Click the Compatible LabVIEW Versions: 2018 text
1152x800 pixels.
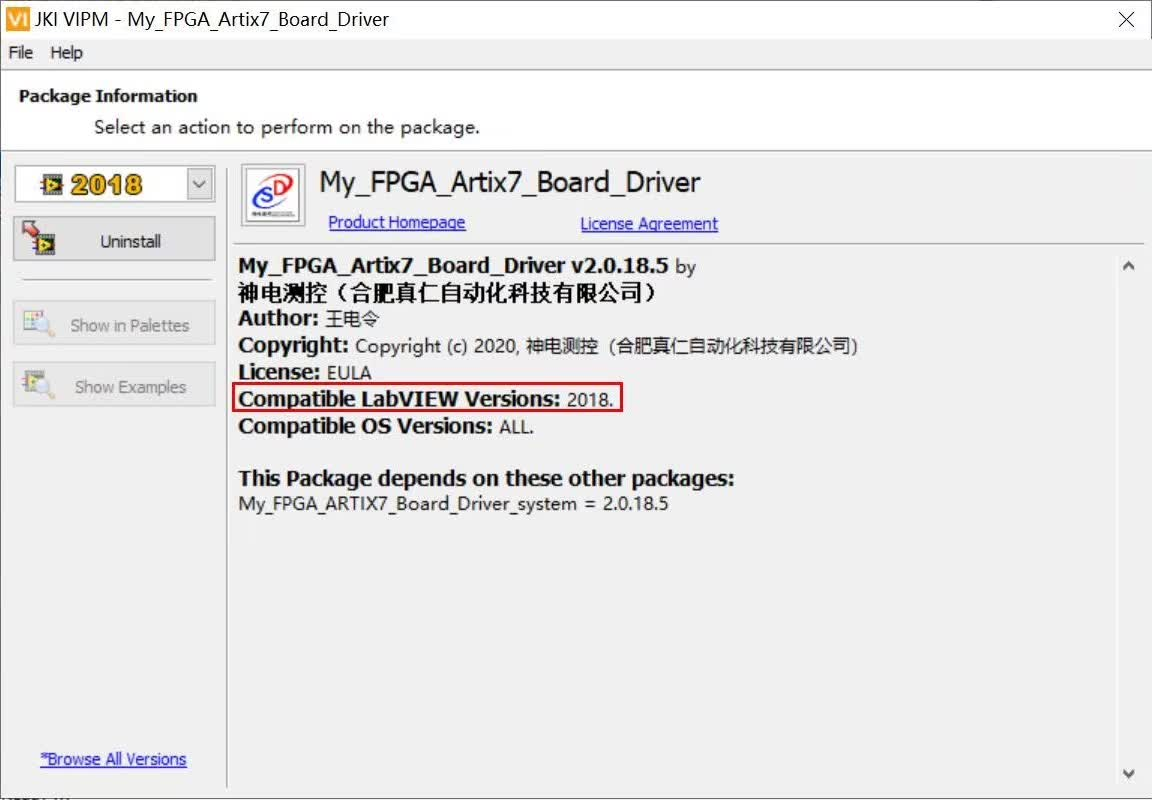[426, 399]
